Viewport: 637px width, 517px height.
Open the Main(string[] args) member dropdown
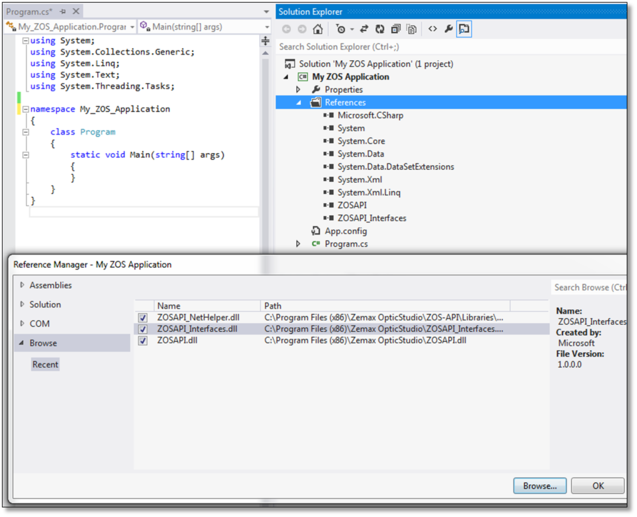(x=267, y=27)
